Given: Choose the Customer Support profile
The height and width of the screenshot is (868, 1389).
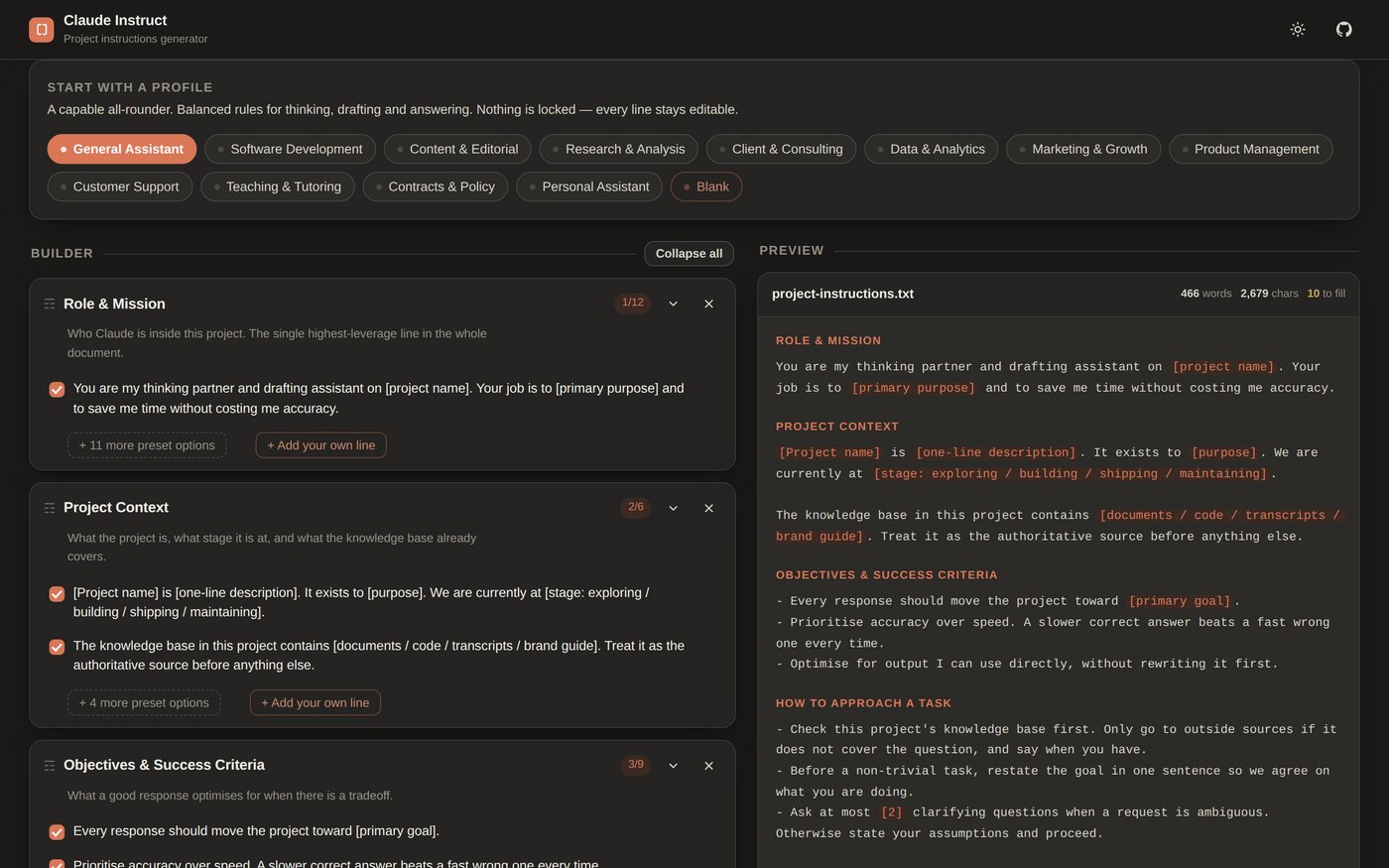Looking at the screenshot, I should (x=120, y=186).
